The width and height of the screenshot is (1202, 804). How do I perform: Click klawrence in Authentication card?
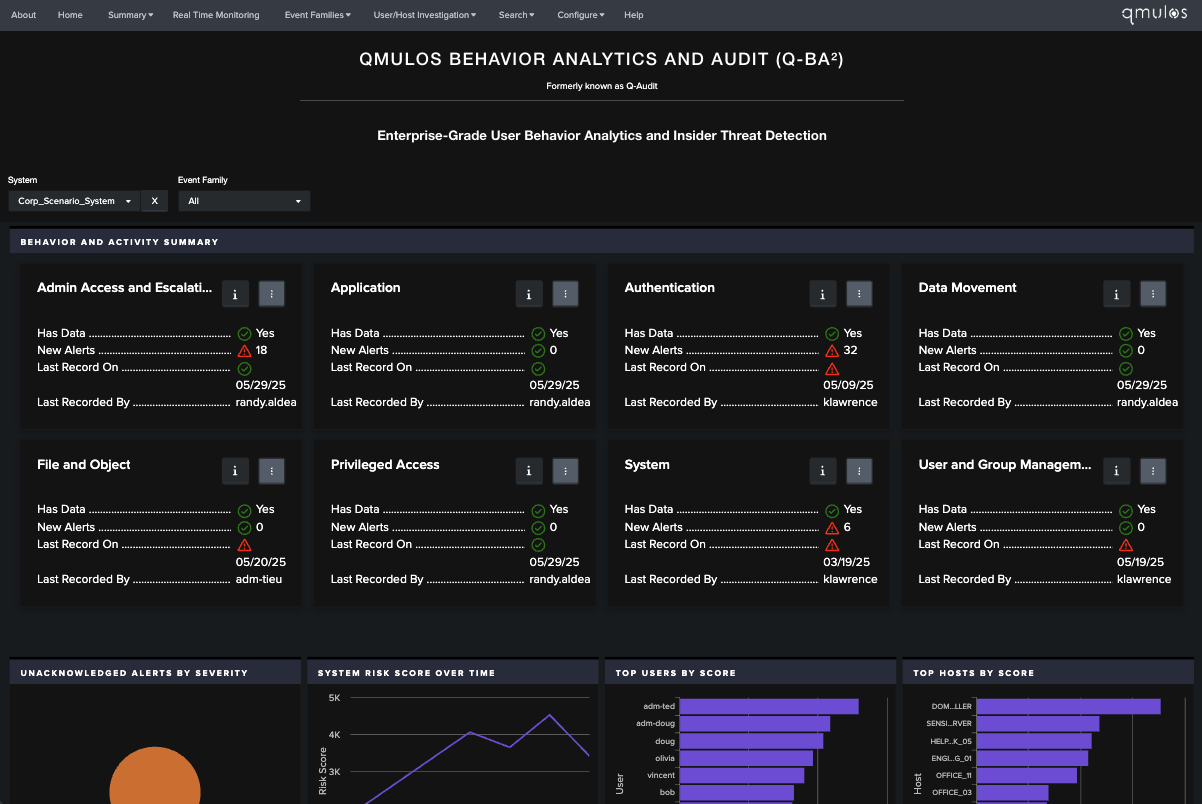click(850, 402)
